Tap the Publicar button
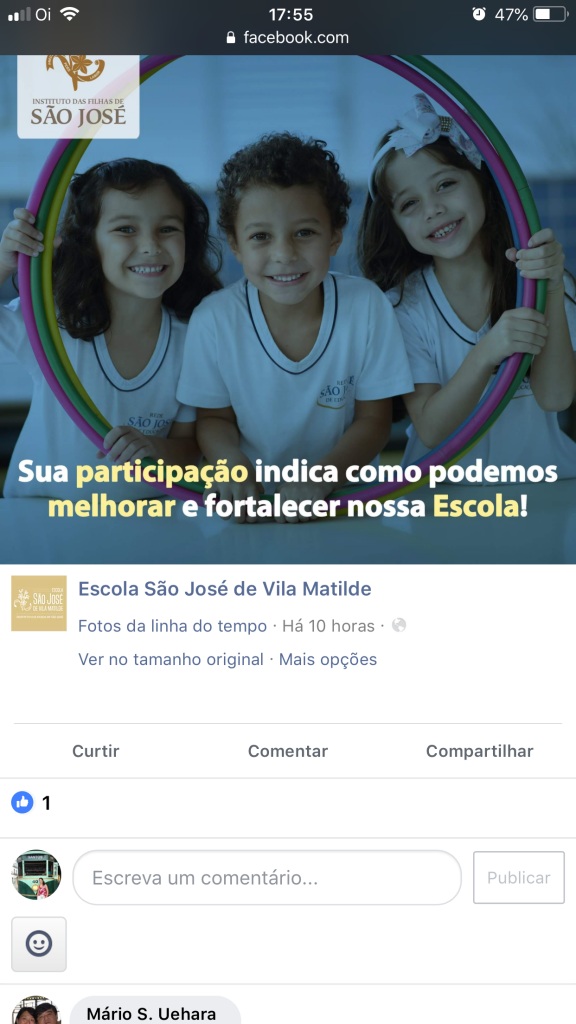Screen dimensions: 576x1024 [519, 878]
